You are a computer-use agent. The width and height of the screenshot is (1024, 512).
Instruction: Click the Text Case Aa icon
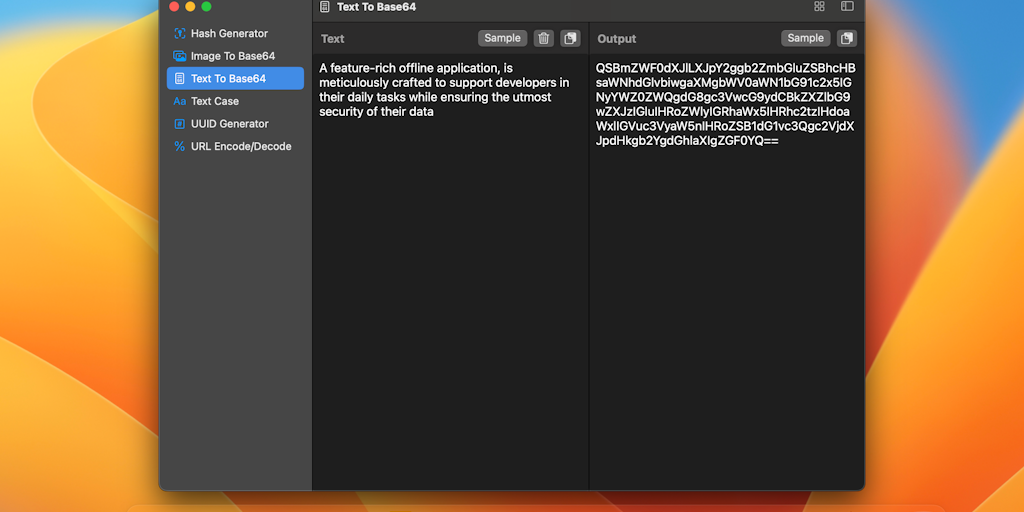tap(180, 101)
